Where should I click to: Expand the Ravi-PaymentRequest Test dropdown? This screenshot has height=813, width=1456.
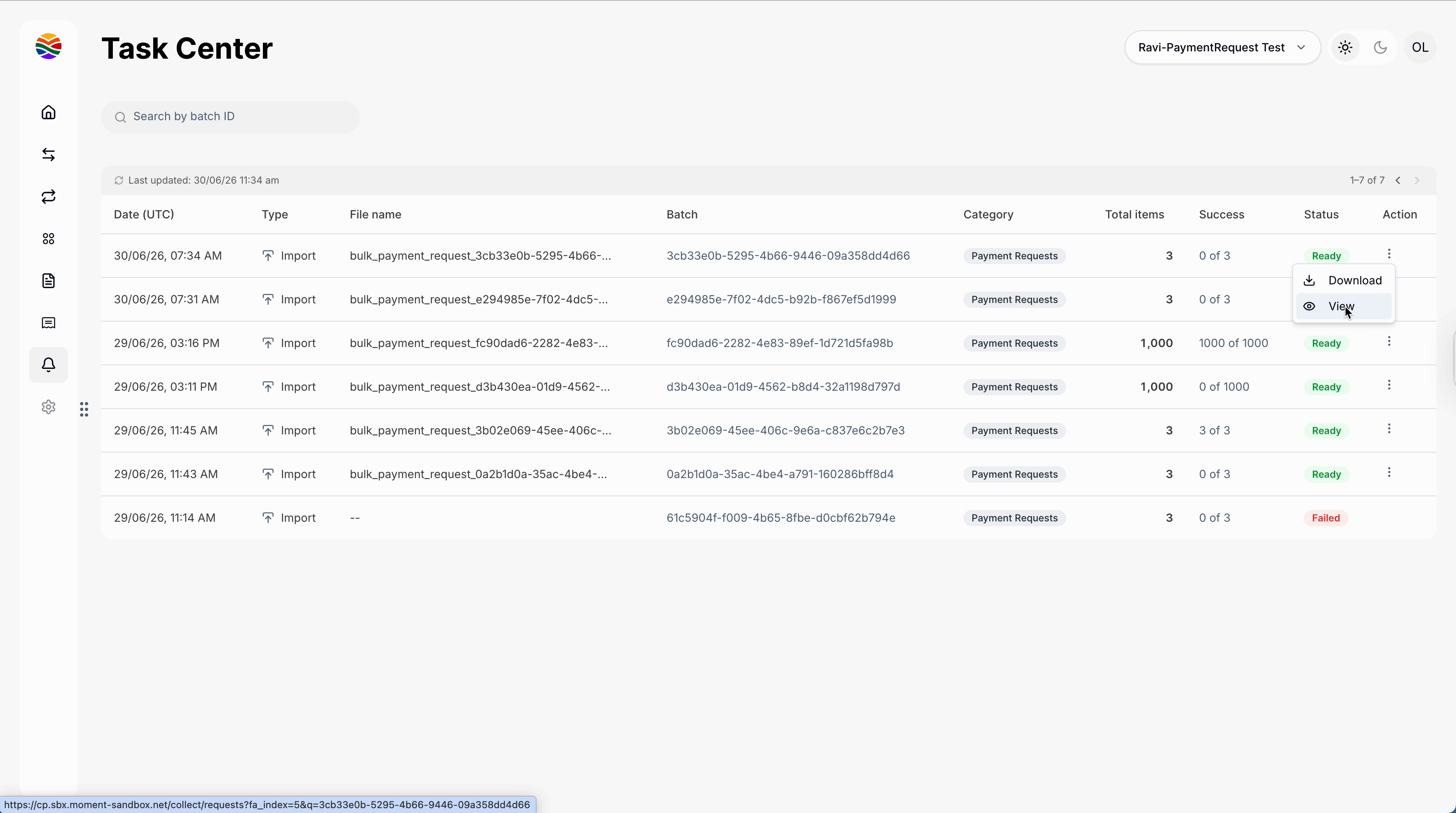(x=1223, y=47)
